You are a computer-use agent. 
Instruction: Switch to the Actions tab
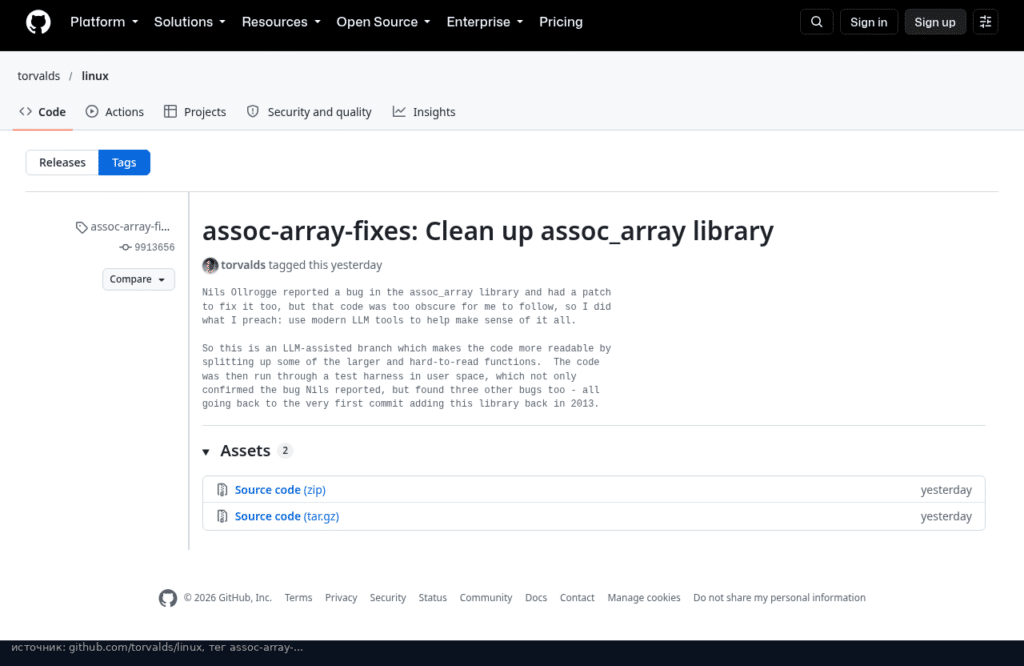pyautogui.click(x=114, y=112)
